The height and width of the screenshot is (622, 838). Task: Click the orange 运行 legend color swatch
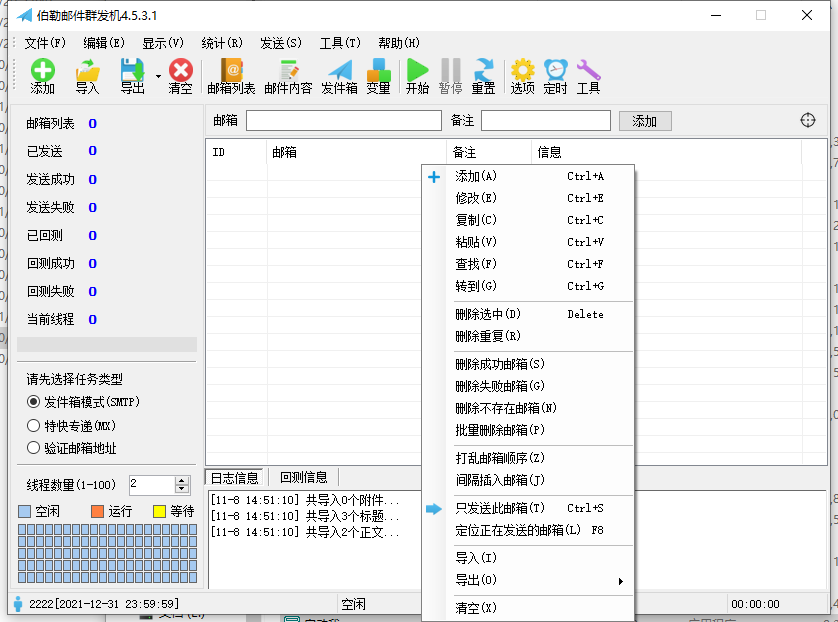(x=97, y=511)
